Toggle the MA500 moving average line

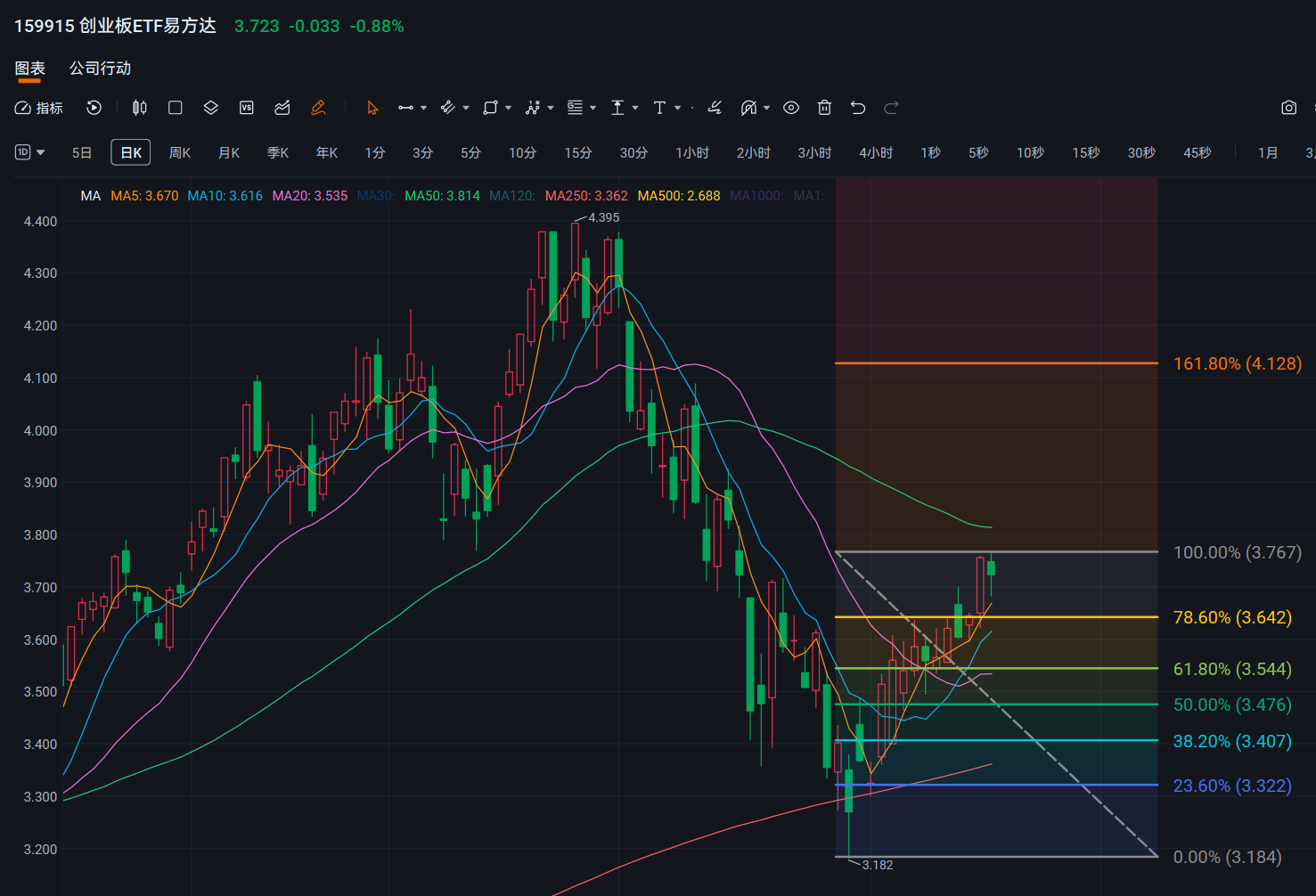(x=679, y=196)
